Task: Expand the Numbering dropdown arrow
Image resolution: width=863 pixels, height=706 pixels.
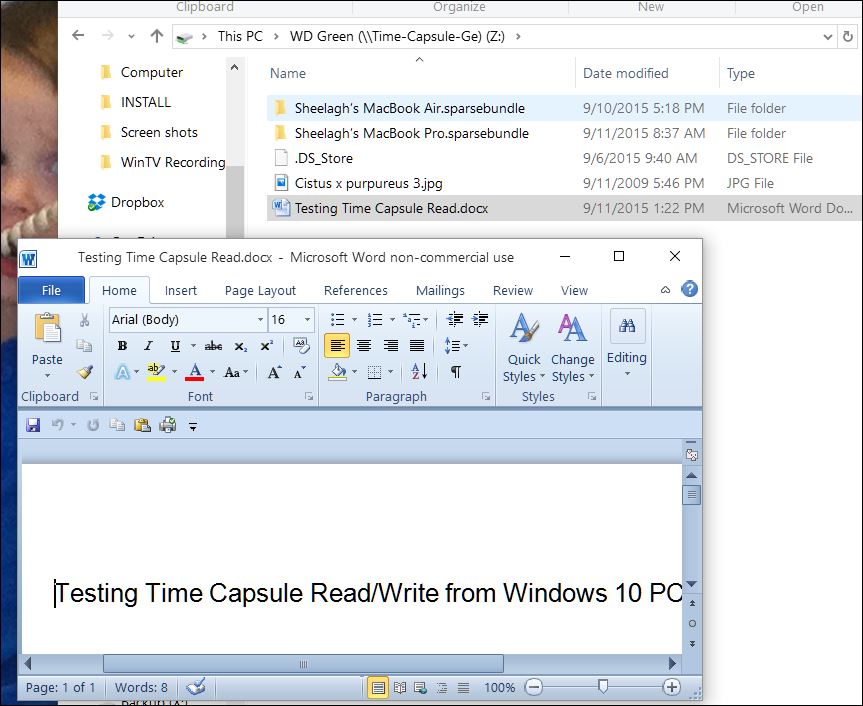Action: 392,319
